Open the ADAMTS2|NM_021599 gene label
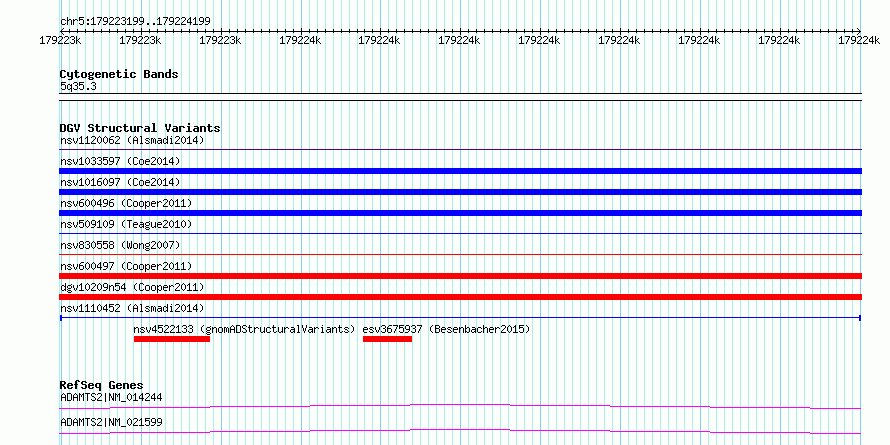The image size is (890, 445). click(x=111, y=423)
